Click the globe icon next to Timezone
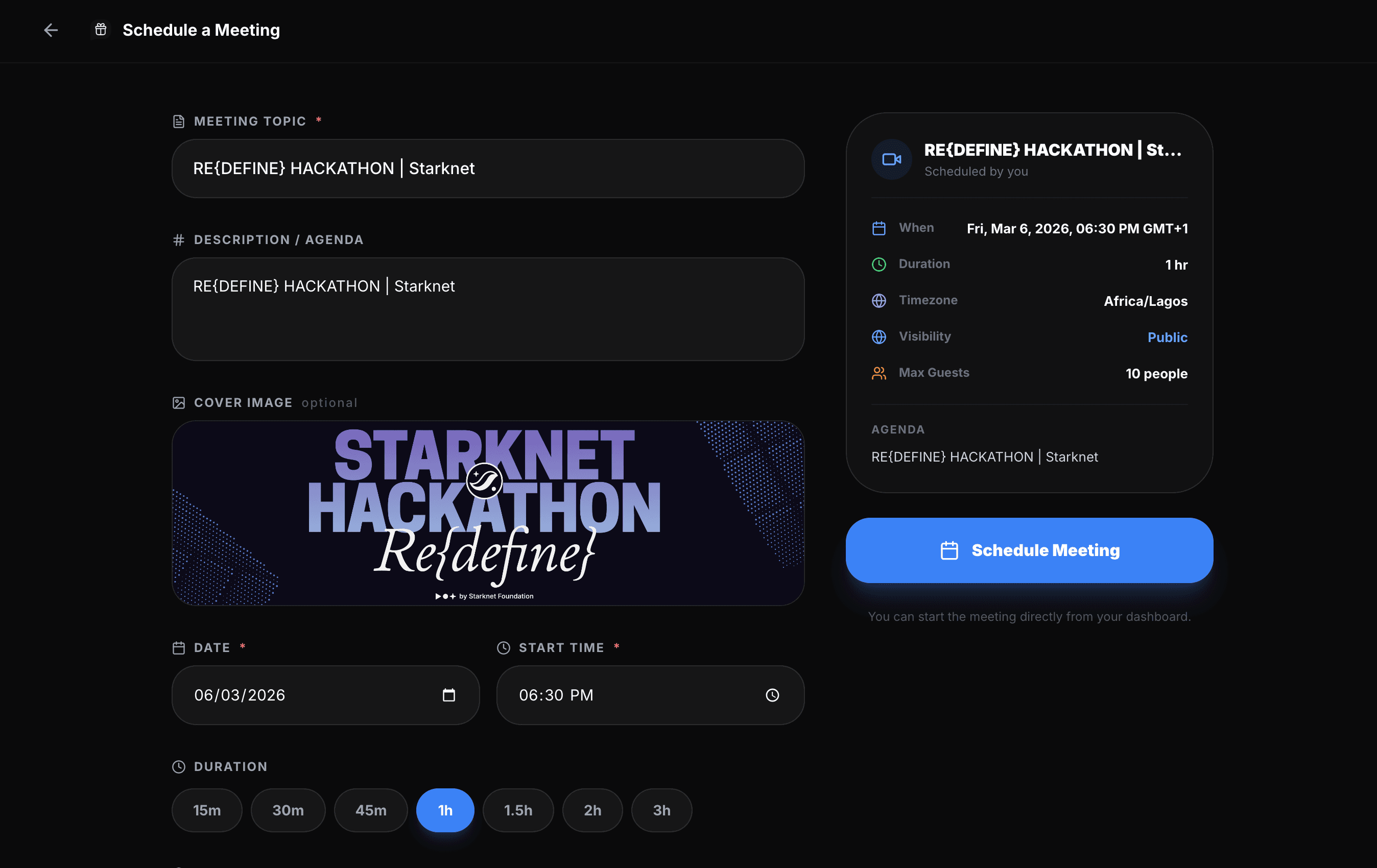The width and height of the screenshot is (1377, 868). (x=879, y=301)
